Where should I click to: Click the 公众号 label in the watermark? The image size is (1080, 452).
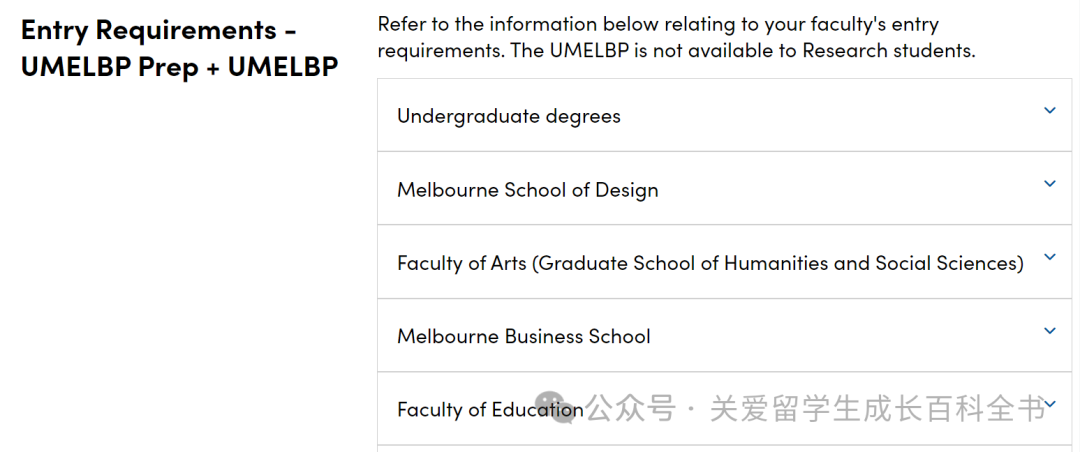pos(630,409)
